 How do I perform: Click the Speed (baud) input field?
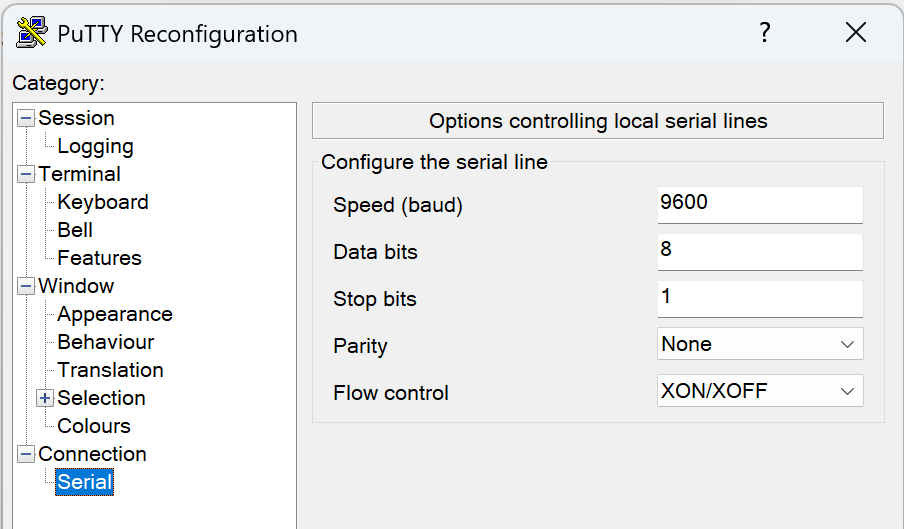pos(760,204)
